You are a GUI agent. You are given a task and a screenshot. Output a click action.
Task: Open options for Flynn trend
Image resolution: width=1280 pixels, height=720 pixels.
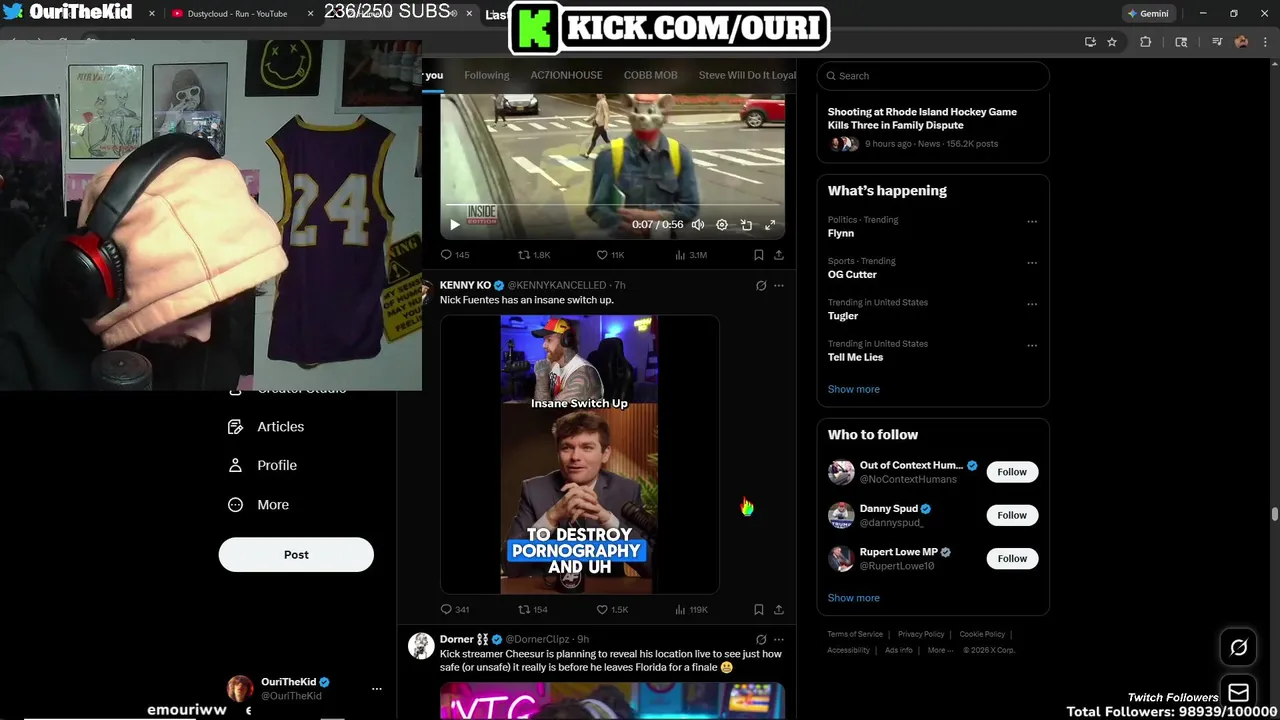point(1032,221)
